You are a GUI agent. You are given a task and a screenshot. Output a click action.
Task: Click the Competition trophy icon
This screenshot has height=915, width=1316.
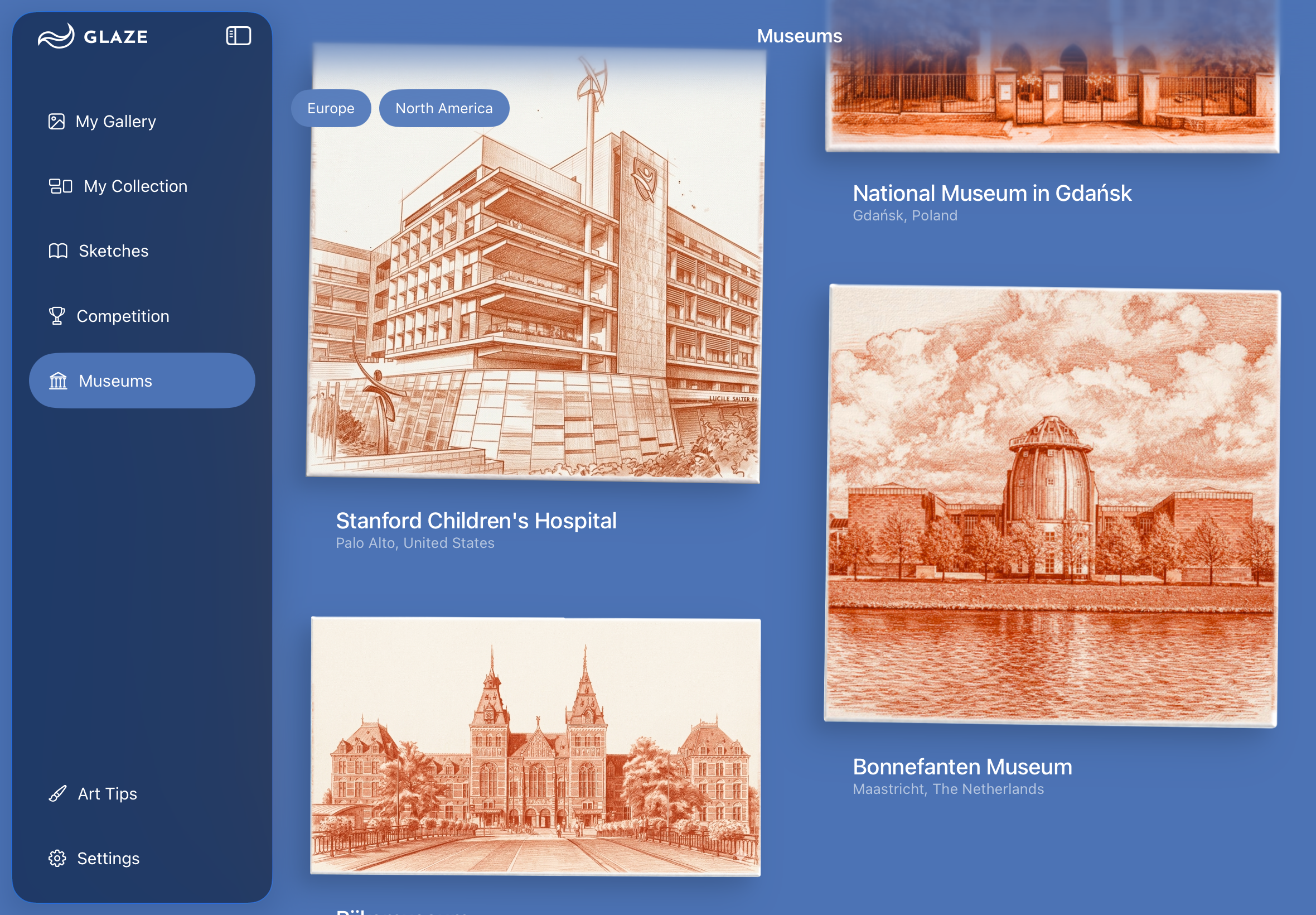pos(57,316)
